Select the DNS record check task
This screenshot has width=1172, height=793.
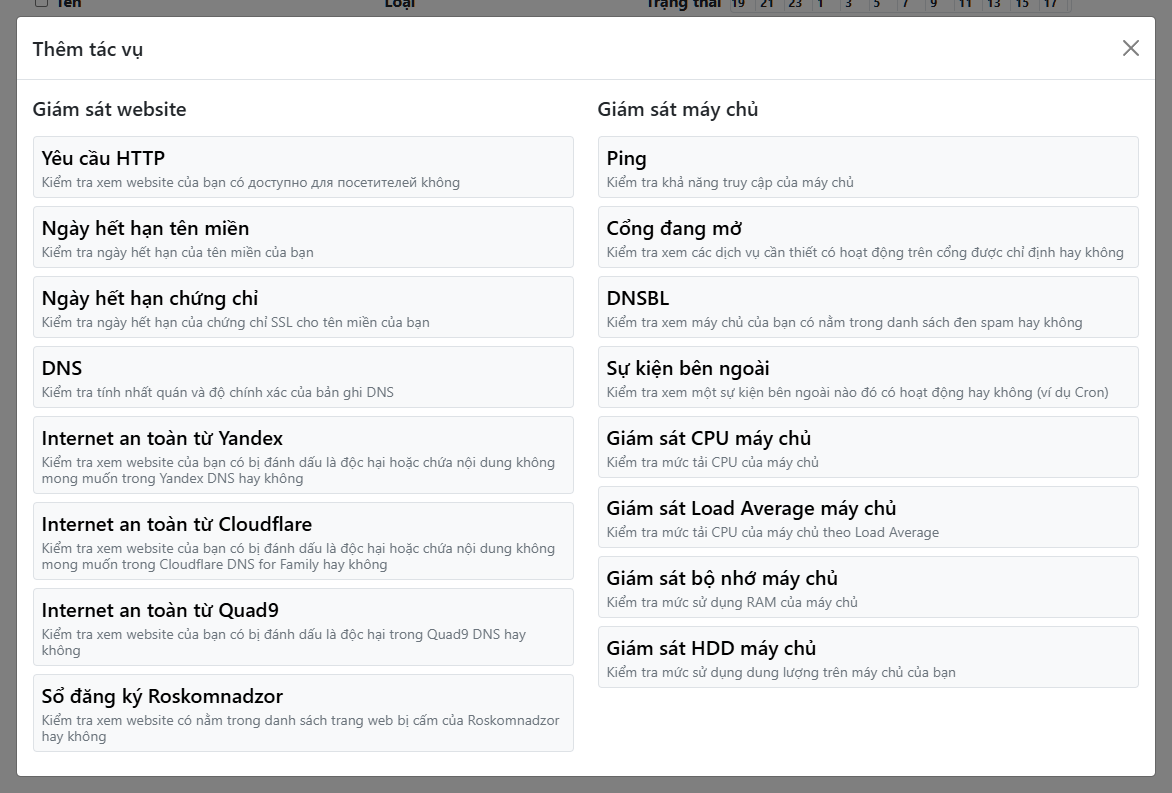coord(303,378)
